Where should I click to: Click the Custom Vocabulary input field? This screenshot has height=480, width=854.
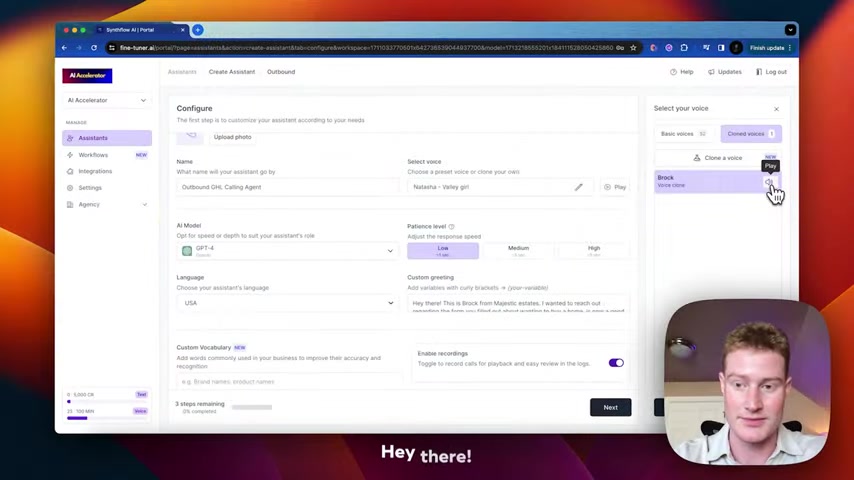click(x=289, y=381)
